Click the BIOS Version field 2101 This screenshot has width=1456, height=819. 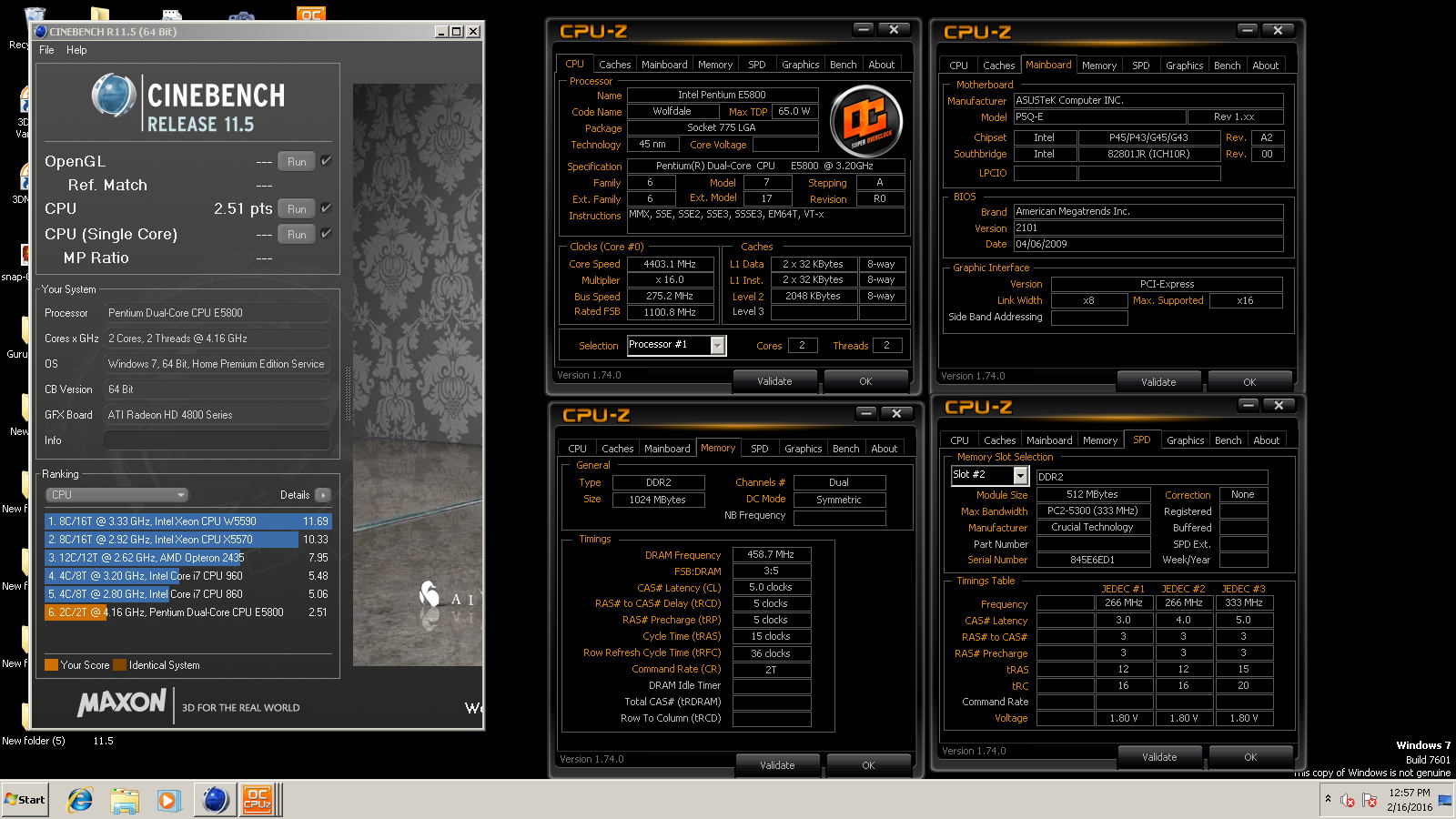coord(1148,228)
